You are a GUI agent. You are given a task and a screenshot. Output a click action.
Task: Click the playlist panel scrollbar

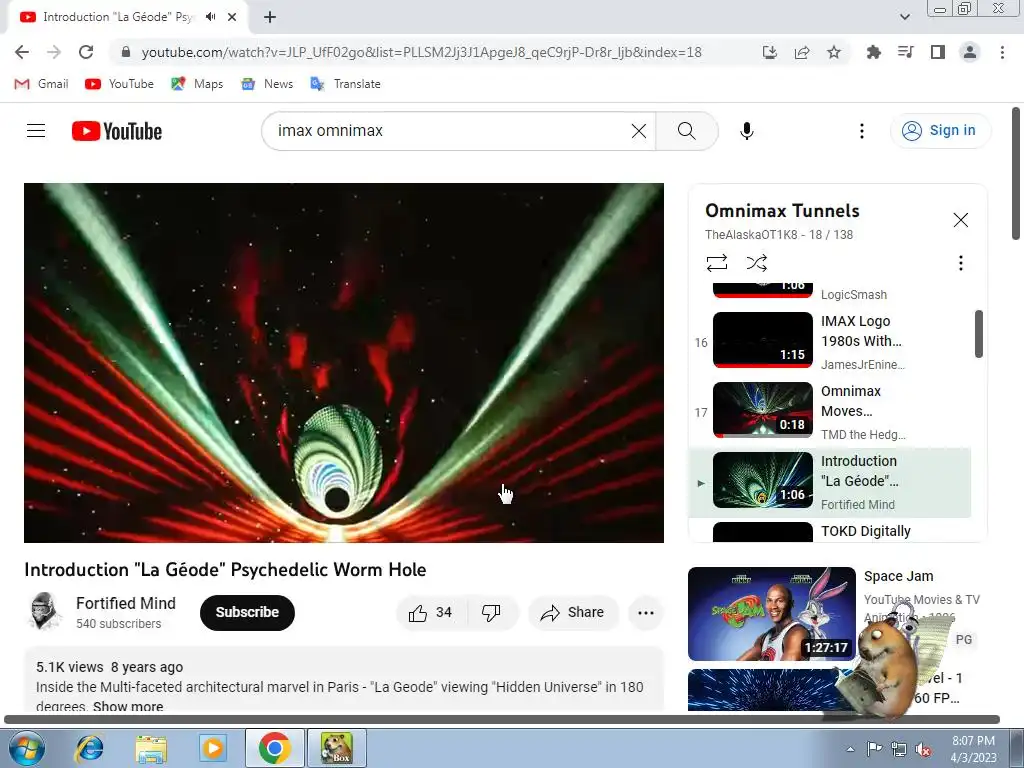click(x=978, y=334)
